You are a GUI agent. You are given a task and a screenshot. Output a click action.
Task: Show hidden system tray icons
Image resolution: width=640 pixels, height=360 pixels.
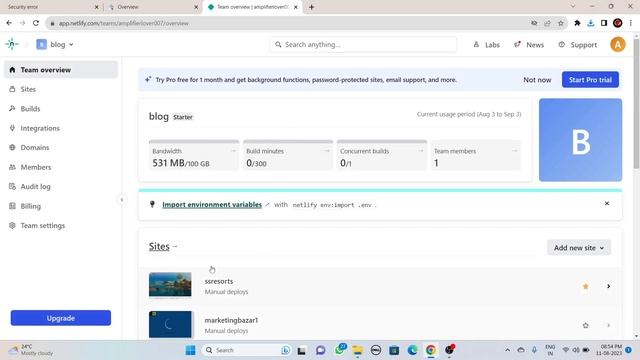(507, 350)
